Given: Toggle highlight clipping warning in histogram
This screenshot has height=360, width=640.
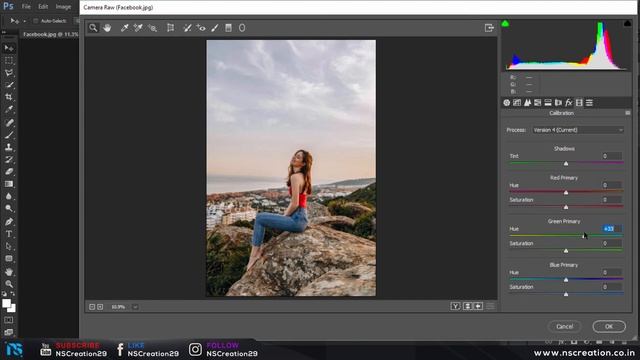Looking at the screenshot, I should coord(627,24).
